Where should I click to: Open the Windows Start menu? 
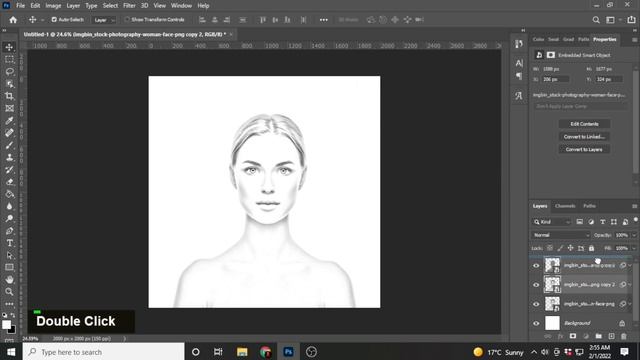click(x=11, y=352)
